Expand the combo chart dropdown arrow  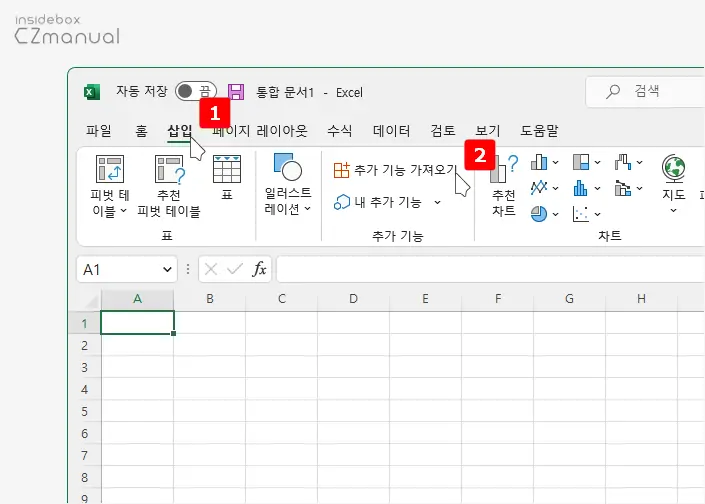point(639,188)
